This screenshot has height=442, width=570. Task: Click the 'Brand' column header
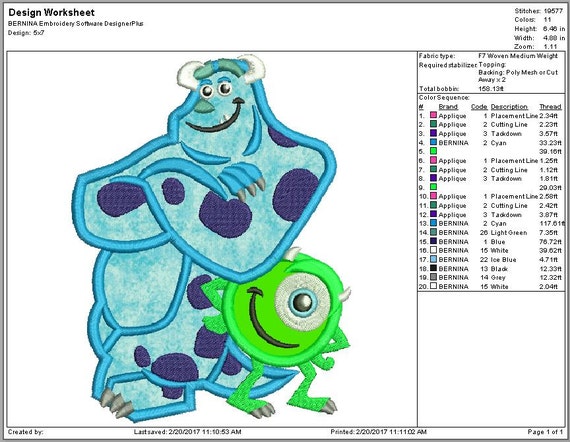[x=448, y=107]
